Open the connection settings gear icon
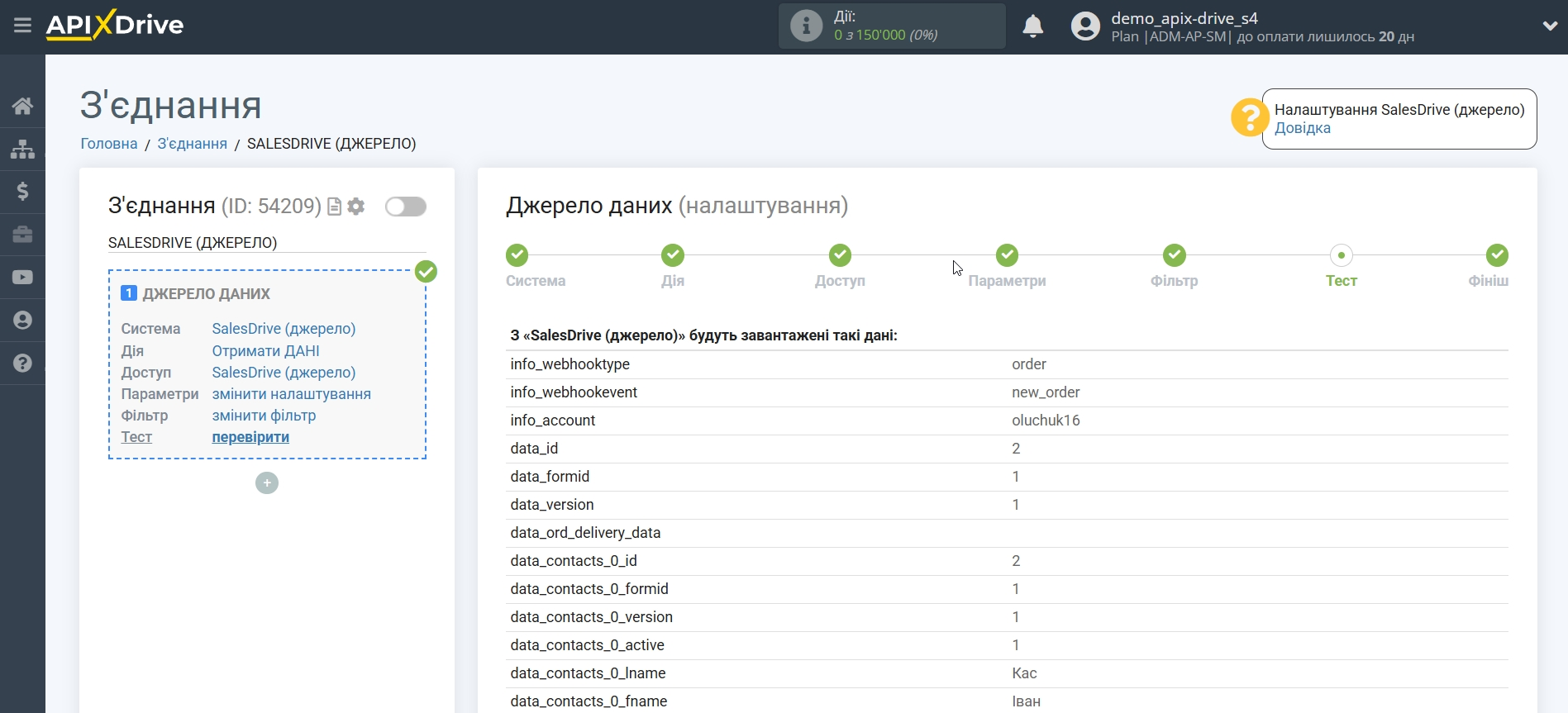This screenshot has height=713, width=1568. click(x=356, y=207)
